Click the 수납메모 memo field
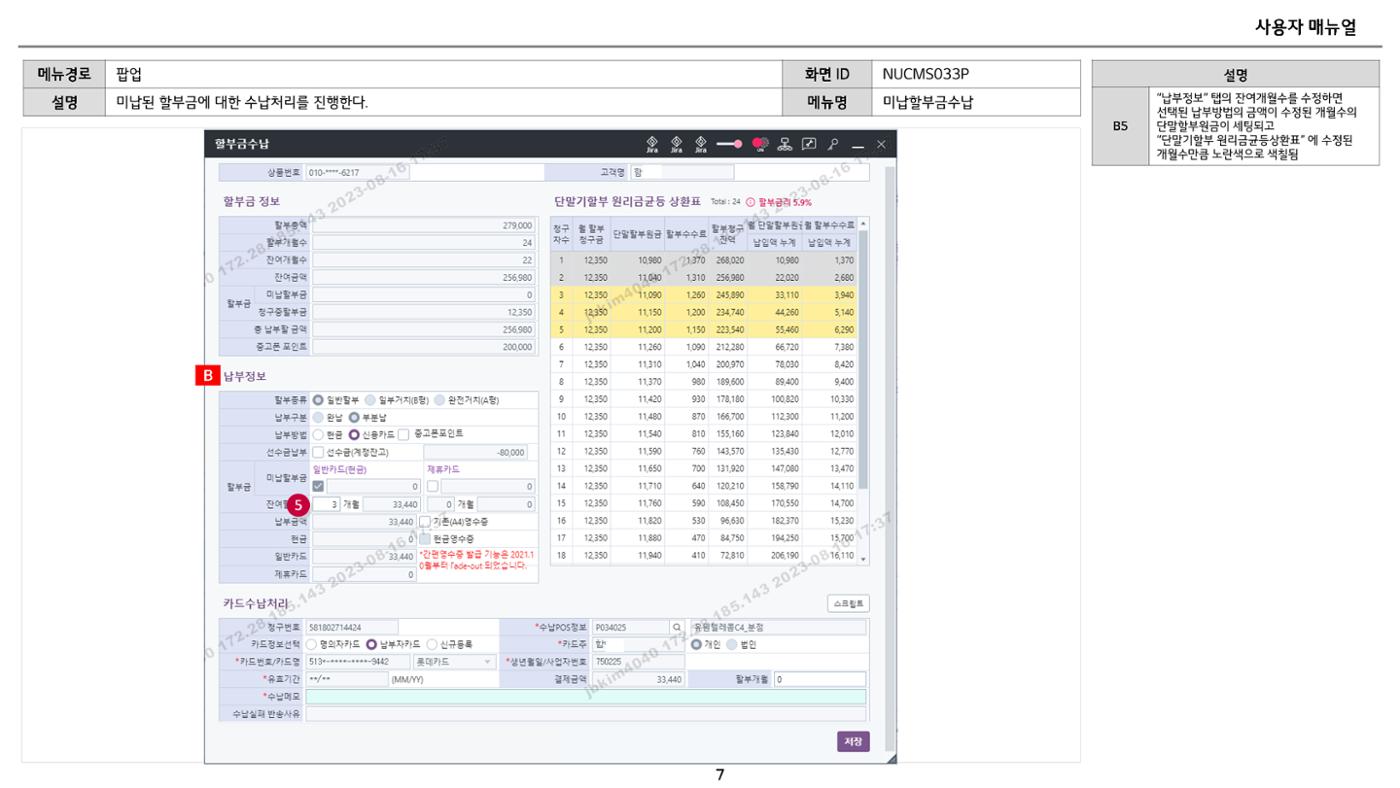1400x788 pixels. [x=586, y=696]
